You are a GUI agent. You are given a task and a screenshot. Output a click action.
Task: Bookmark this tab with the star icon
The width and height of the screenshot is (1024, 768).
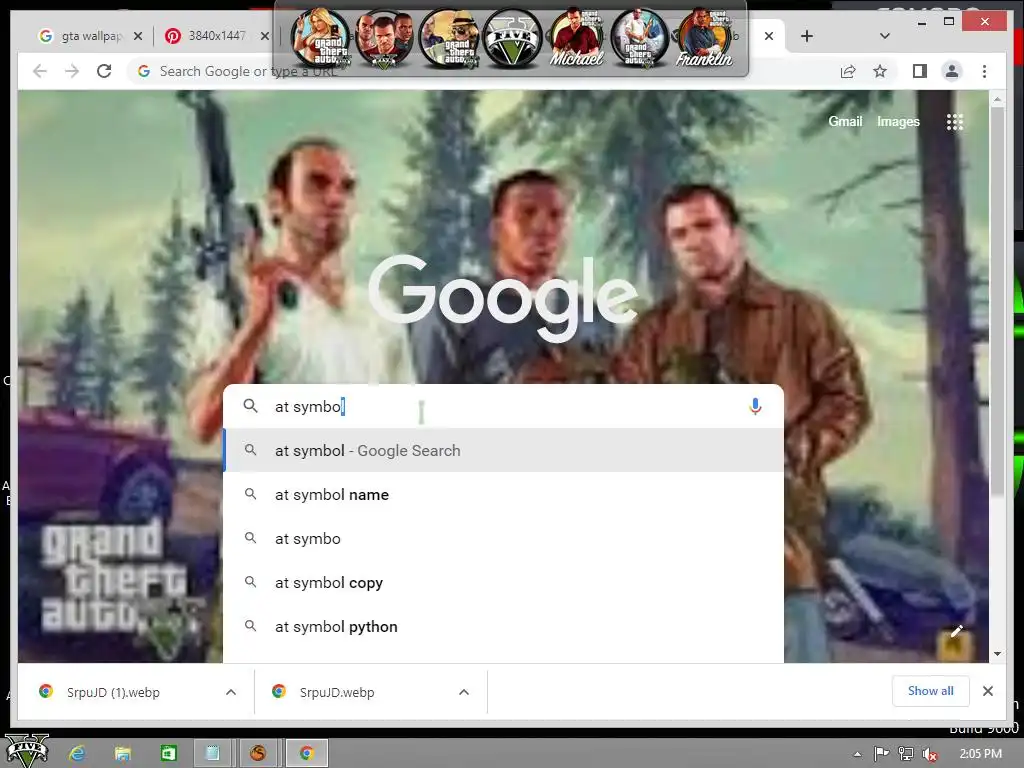point(880,71)
